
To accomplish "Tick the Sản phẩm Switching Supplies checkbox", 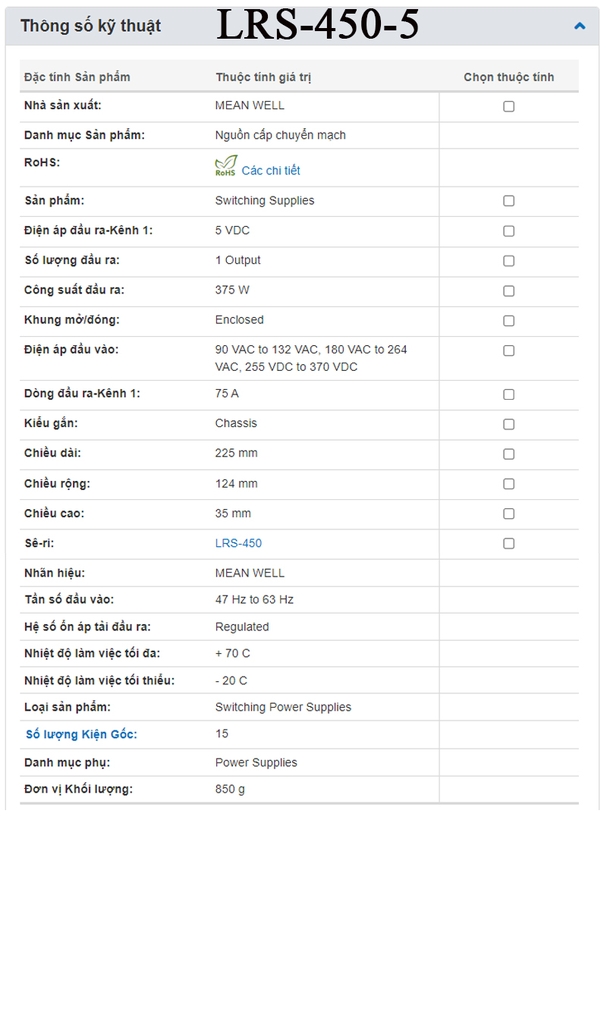I will tap(509, 201).
